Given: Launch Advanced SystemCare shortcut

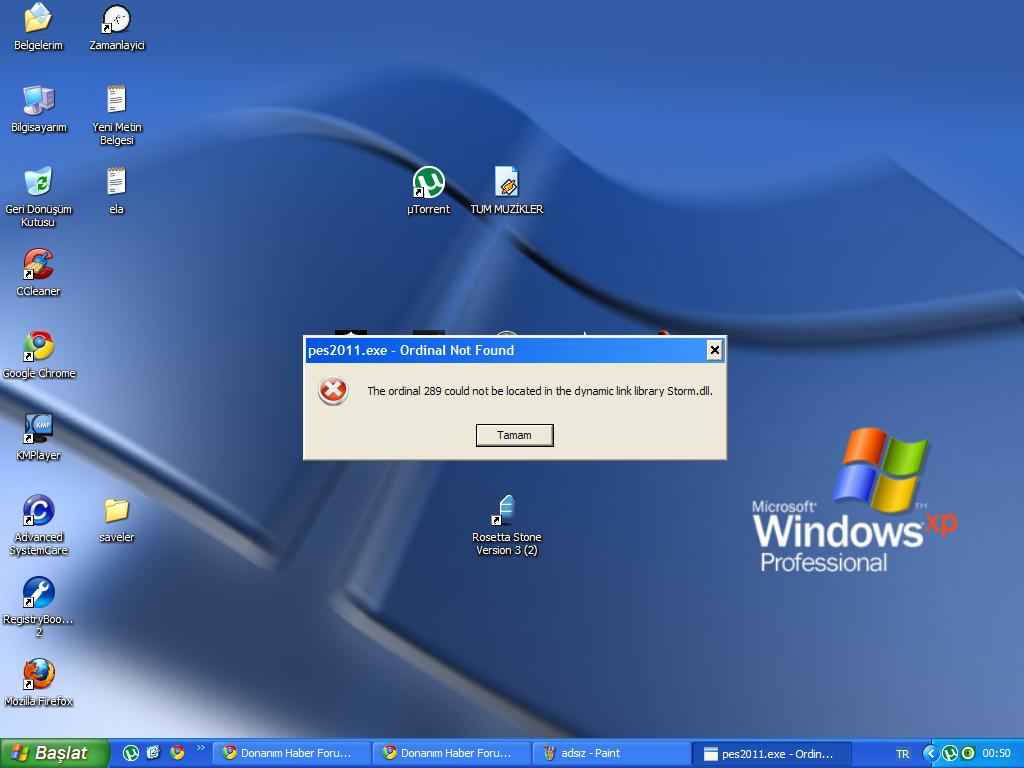Looking at the screenshot, I should point(39,525).
